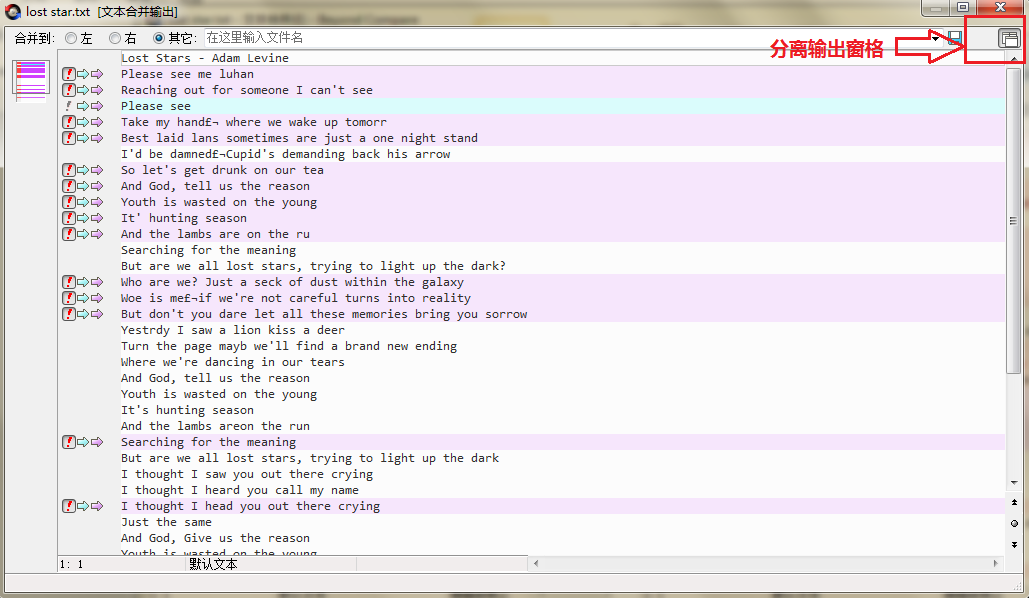The image size is (1029, 598).
Task: Click conflict marker on 'I thought I head you' line
Action: coord(69,506)
